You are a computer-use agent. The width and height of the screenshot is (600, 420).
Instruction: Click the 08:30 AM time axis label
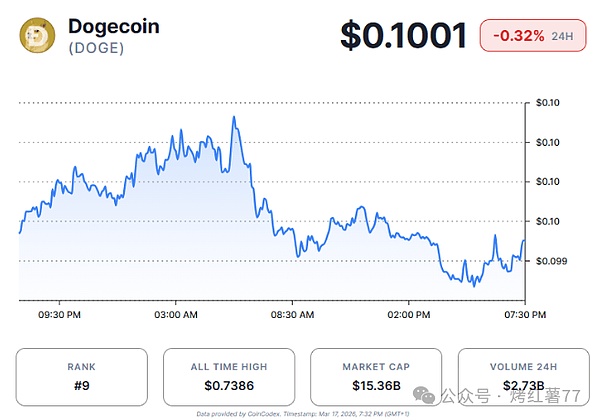[294, 314]
